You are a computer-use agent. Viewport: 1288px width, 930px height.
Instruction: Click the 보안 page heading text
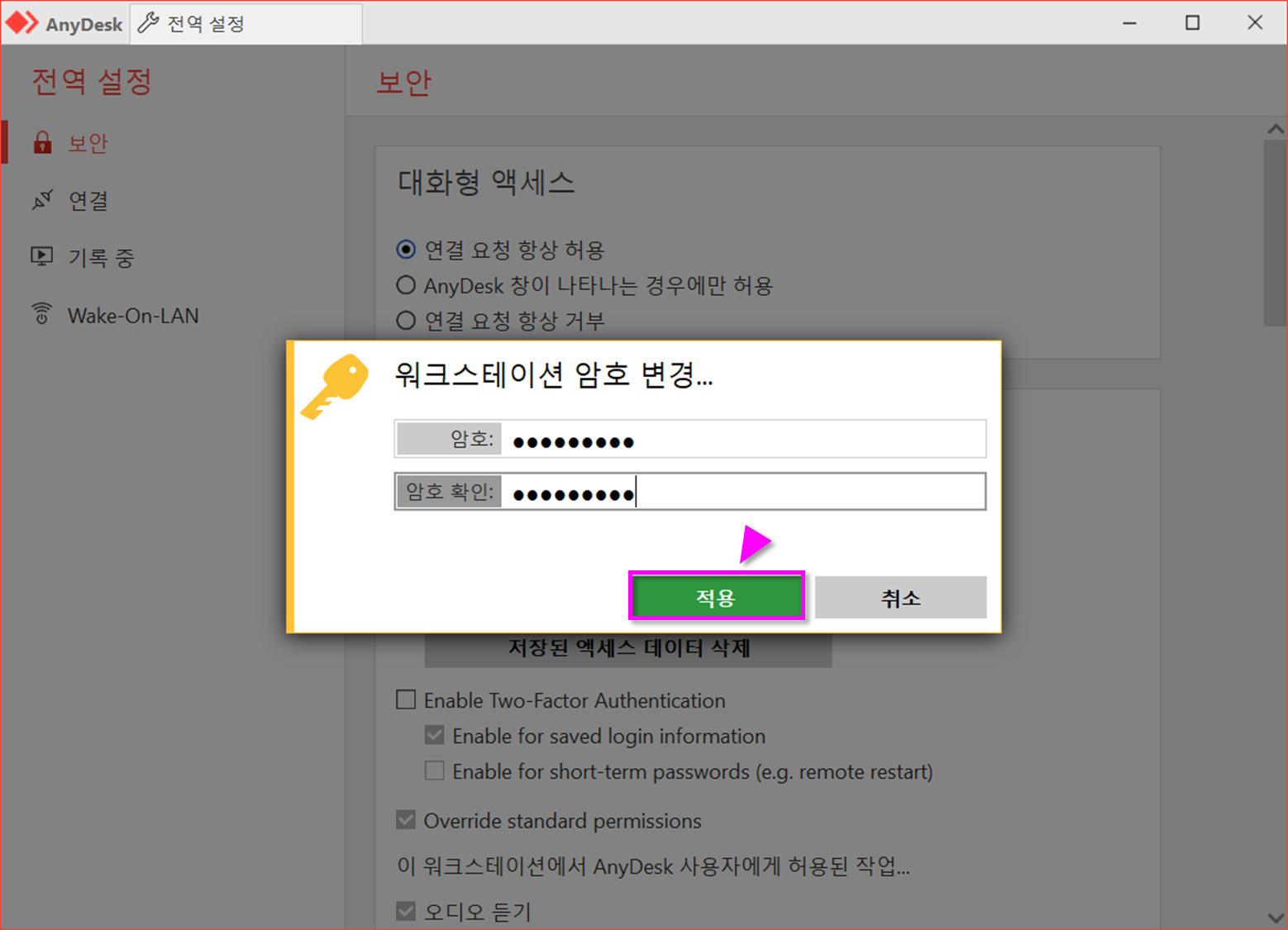[403, 82]
